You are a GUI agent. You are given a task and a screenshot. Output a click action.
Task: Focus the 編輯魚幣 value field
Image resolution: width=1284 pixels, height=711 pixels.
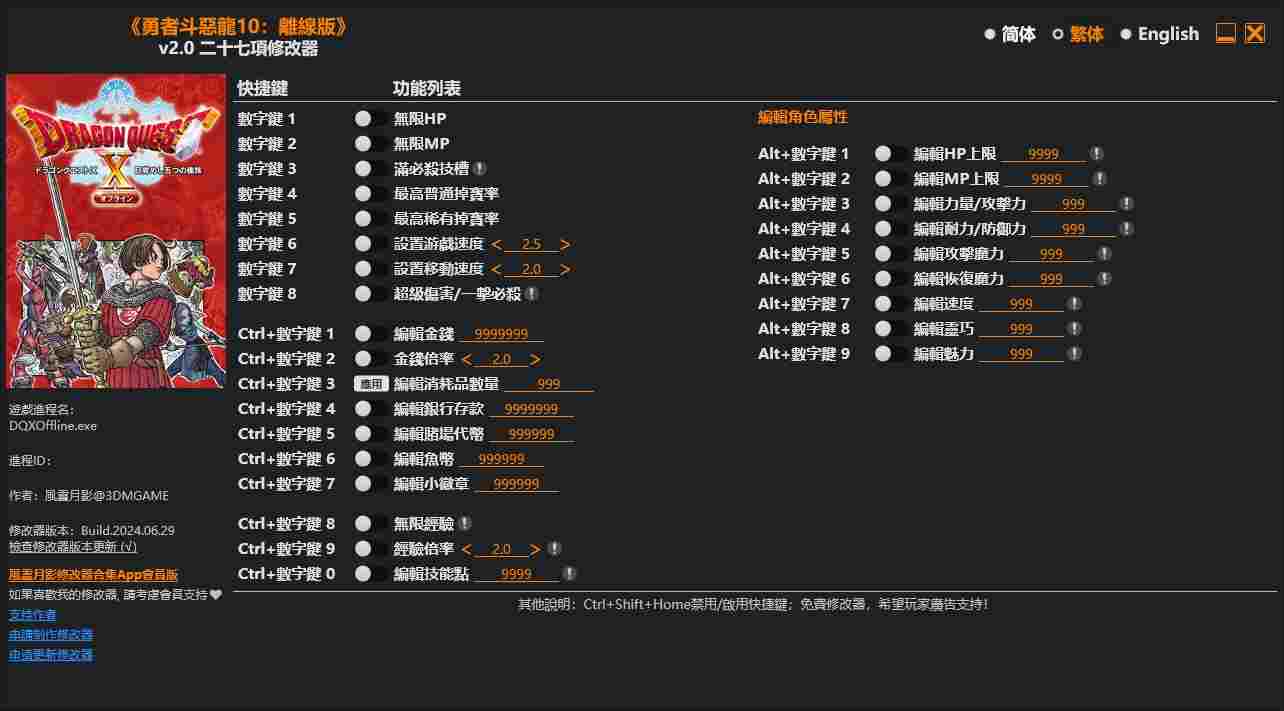click(x=502, y=459)
